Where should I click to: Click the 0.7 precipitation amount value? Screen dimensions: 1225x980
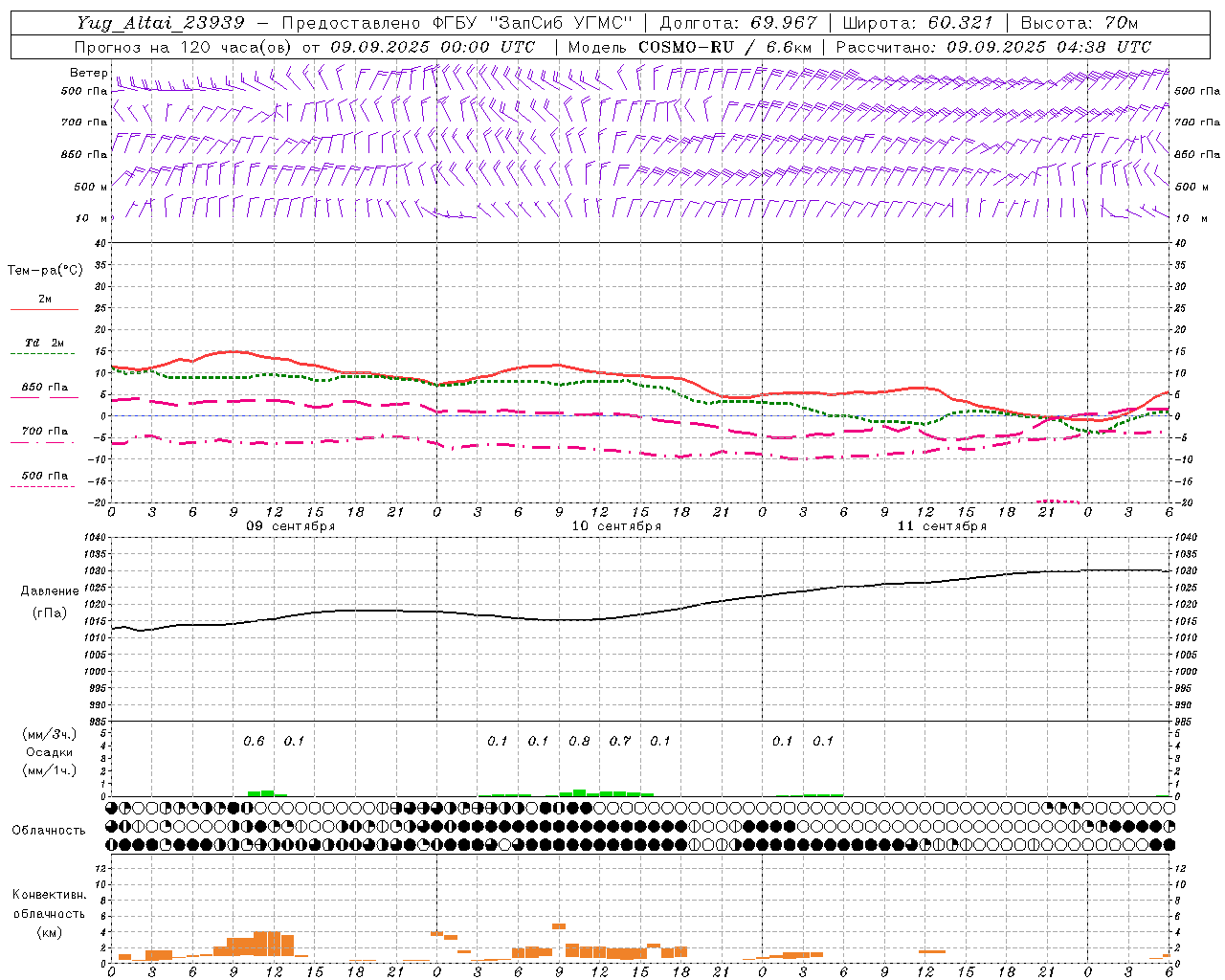(x=620, y=741)
